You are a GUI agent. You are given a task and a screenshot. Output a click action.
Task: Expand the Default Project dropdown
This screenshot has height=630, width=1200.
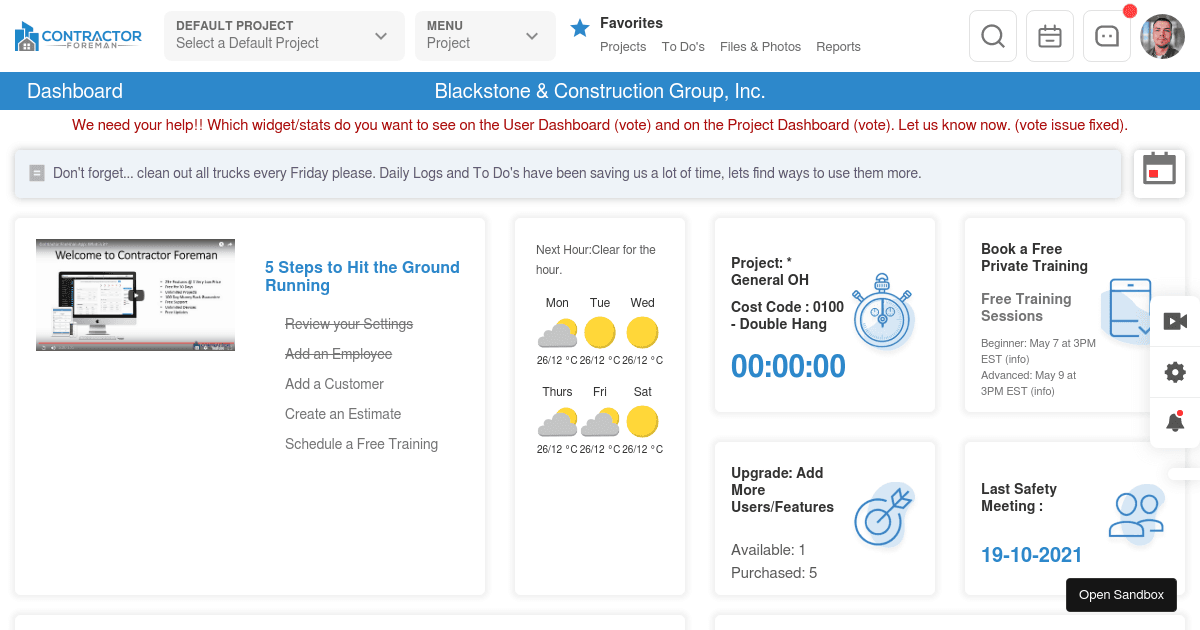point(284,36)
